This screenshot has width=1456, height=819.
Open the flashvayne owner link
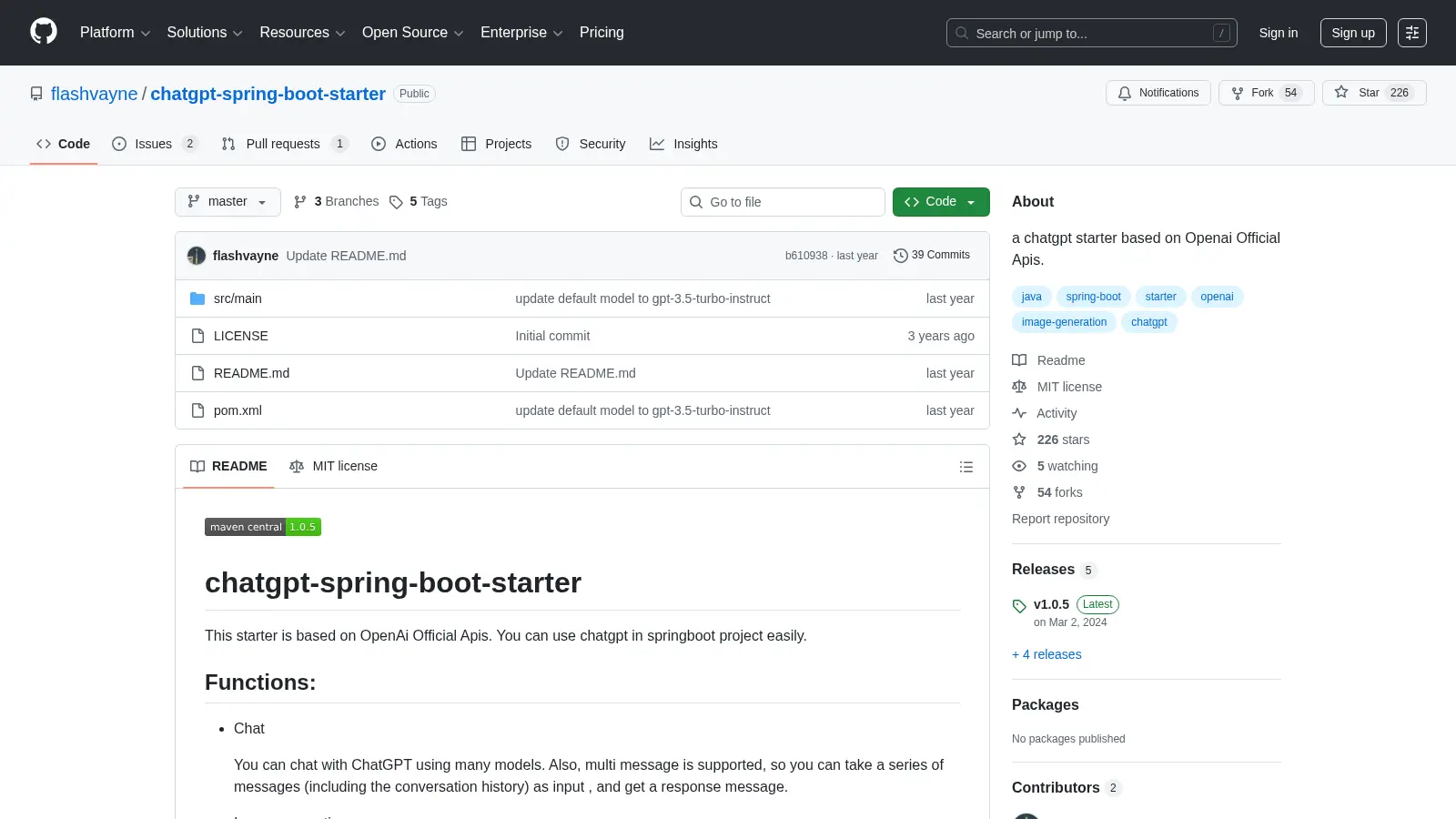click(x=94, y=94)
